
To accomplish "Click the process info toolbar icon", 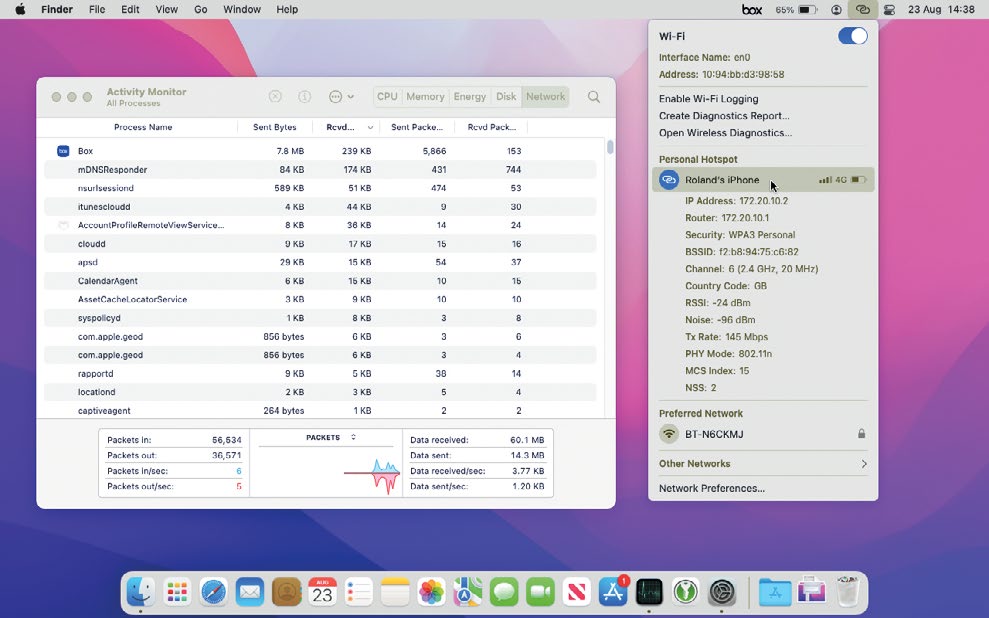I will tap(305, 96).
